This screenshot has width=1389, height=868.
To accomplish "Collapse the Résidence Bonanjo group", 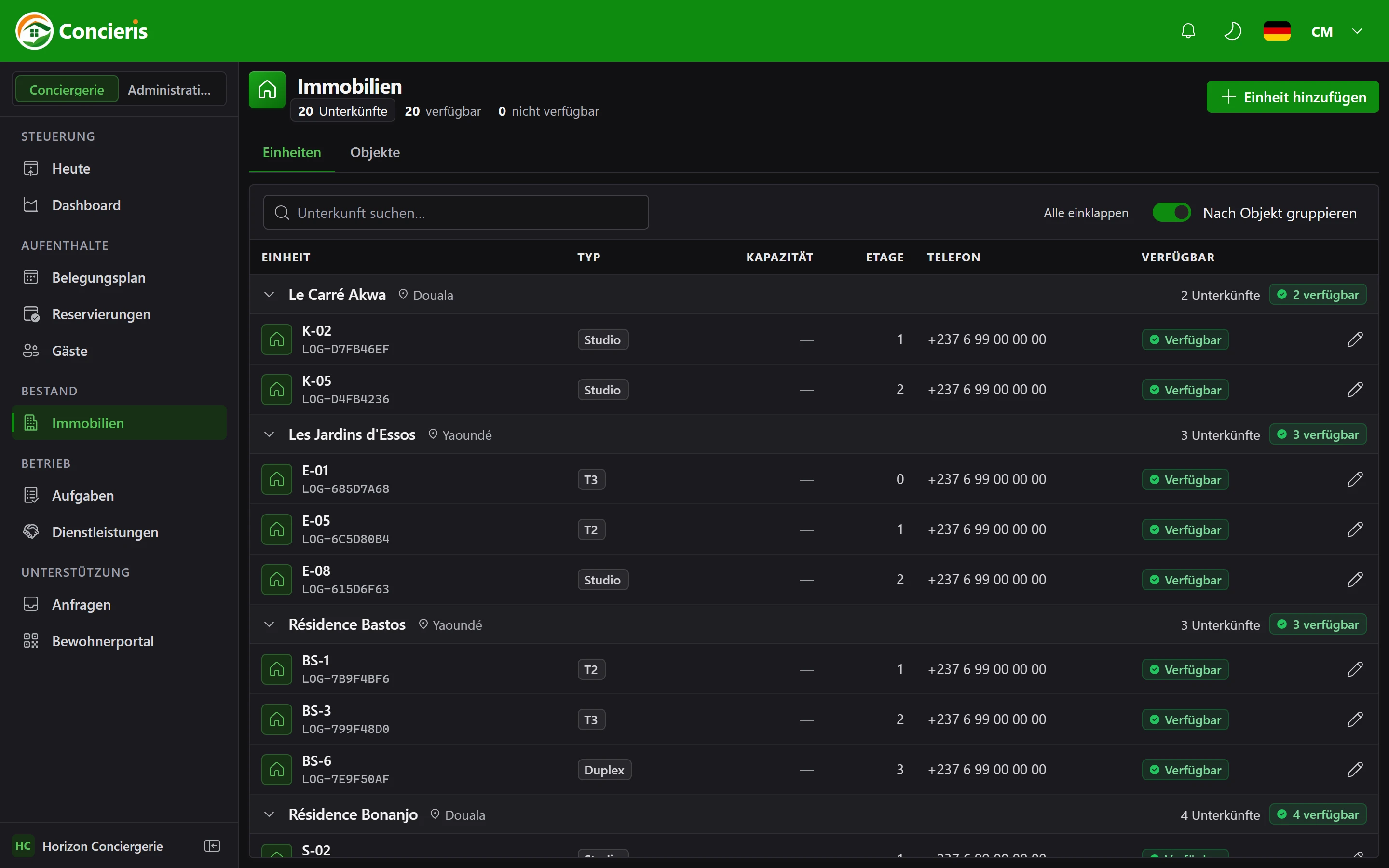I will tap(269, 814).
